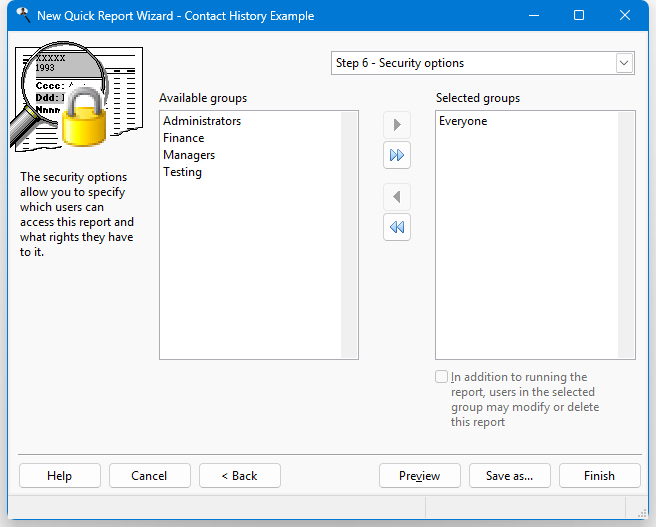Click the Save as... button
The height and width of the screenshot is (527, 656).
pos(509,476)
